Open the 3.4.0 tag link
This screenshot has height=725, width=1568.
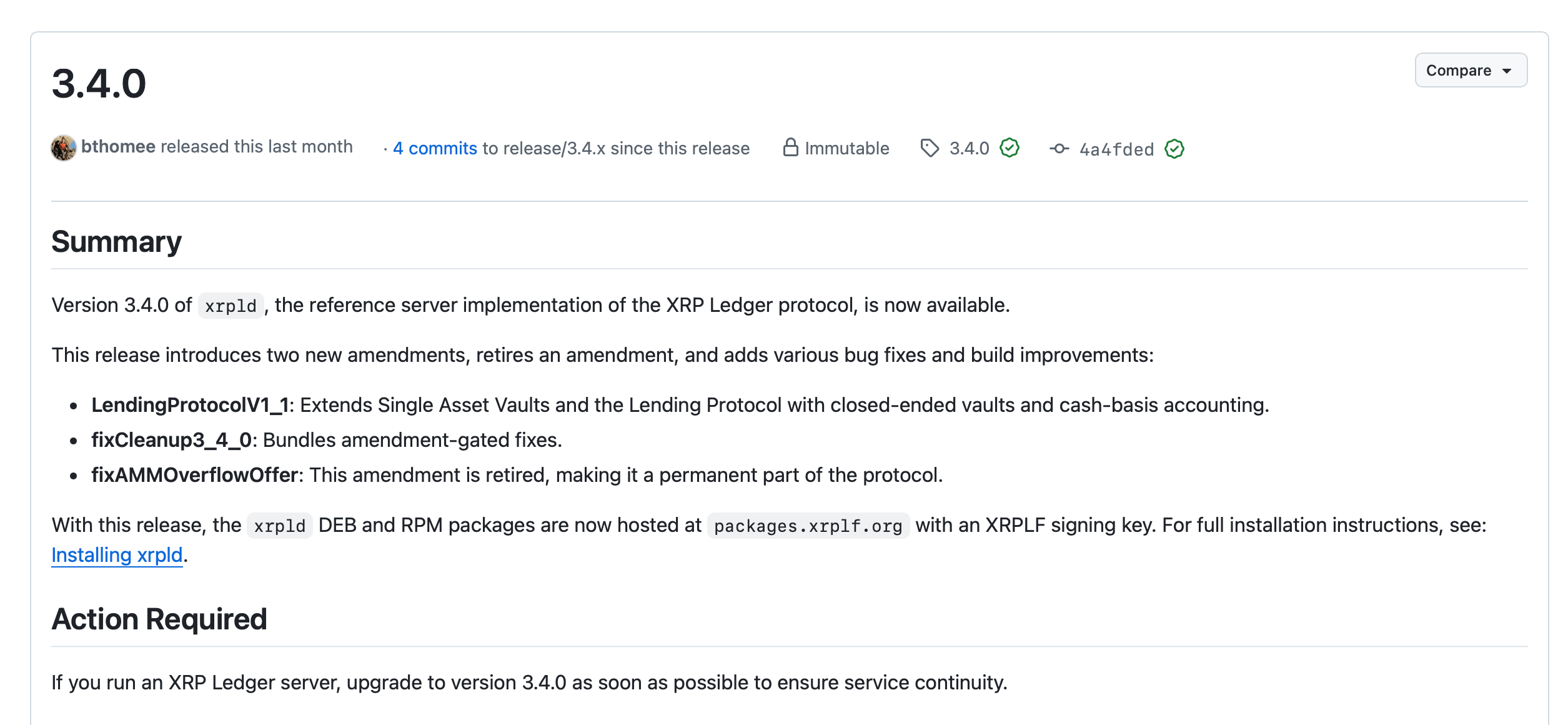[x=970, y=148]
